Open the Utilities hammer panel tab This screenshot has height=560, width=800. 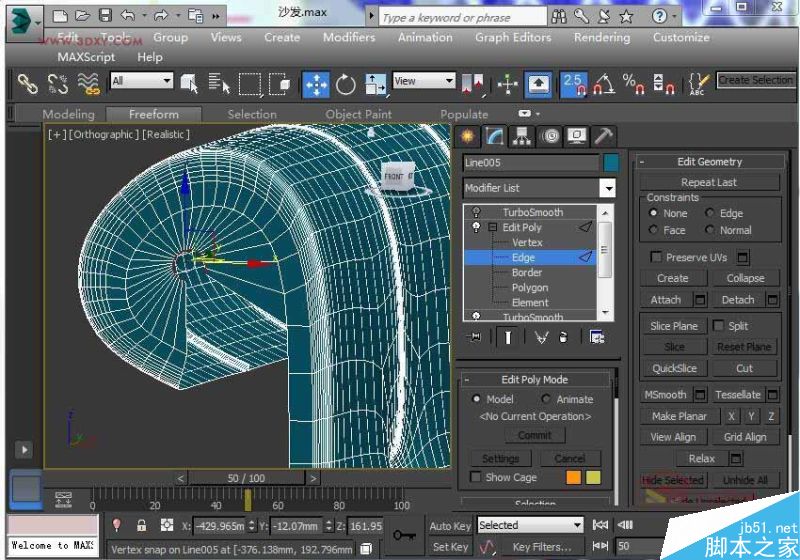[604, 136]
